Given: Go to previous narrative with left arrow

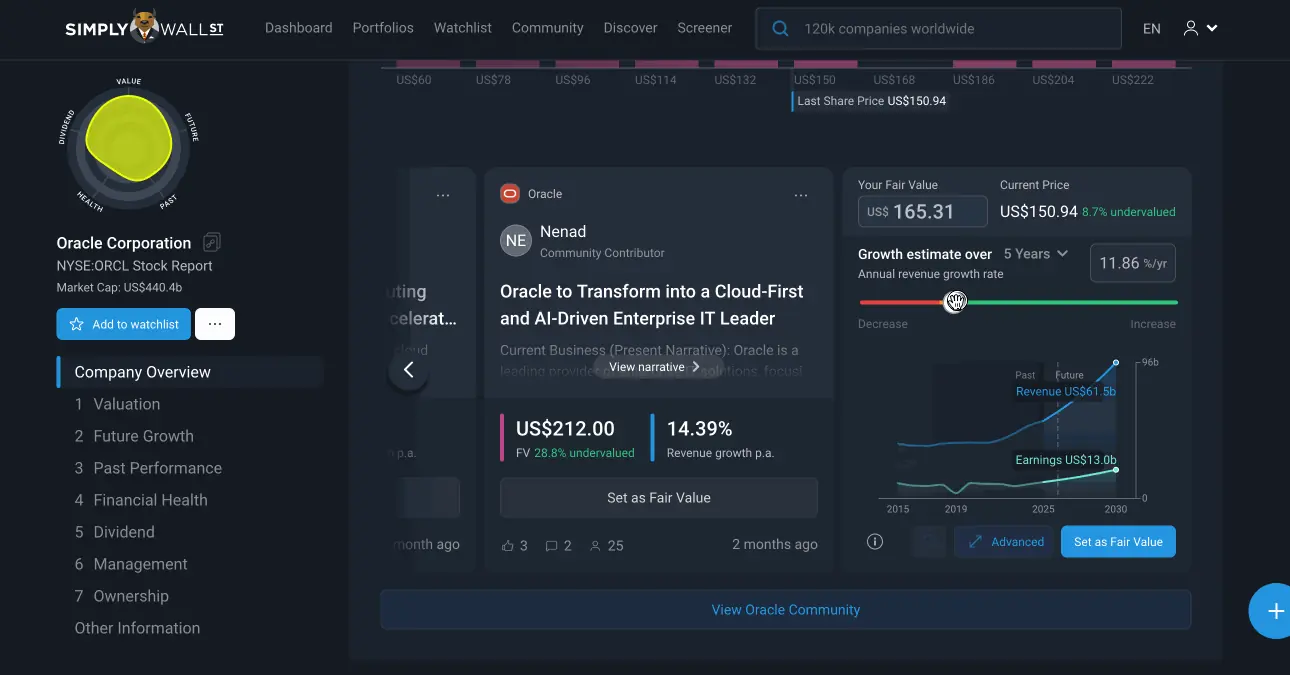Looking at the screenshot, I should tap(408, 370).
